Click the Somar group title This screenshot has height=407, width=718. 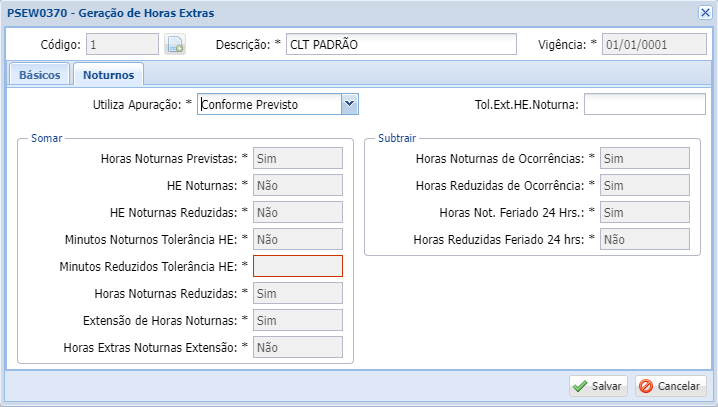(46, 138)
